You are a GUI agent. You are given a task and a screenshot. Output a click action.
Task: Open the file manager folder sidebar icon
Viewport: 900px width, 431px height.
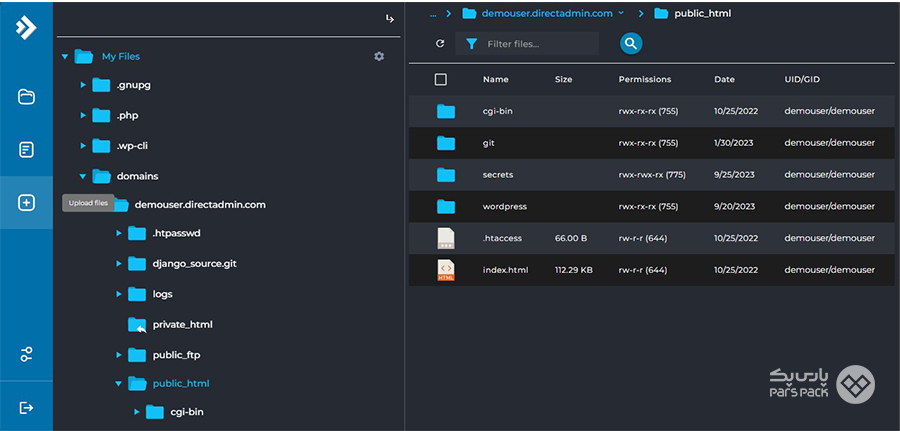[x=26, y=97]
